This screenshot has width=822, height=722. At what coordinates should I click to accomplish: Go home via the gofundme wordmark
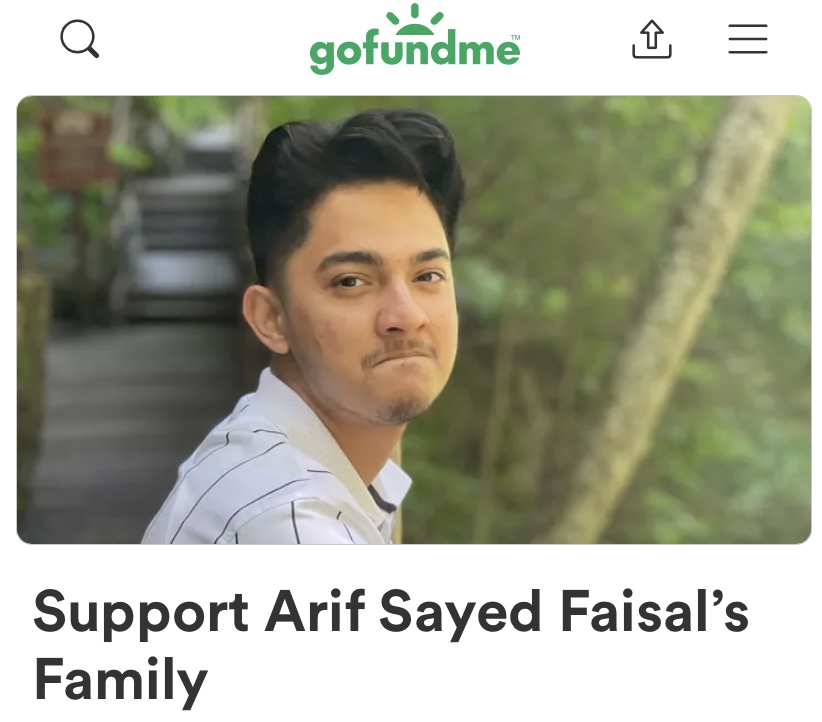414,52
